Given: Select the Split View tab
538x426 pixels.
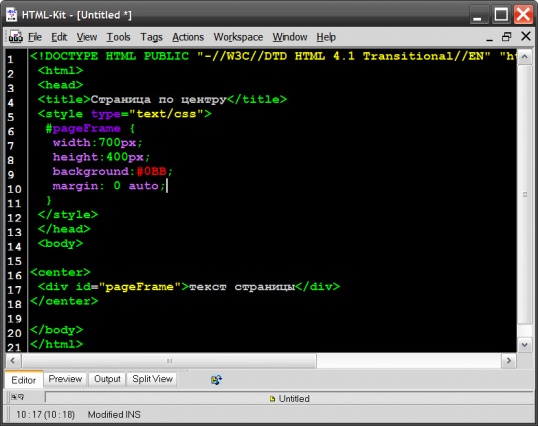Looking at the screenshot, I should pyautogui.click(x=152, y=379).
